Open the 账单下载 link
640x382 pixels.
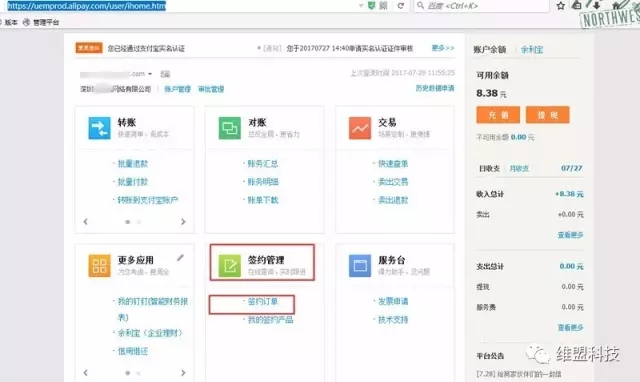coord(263,200)
